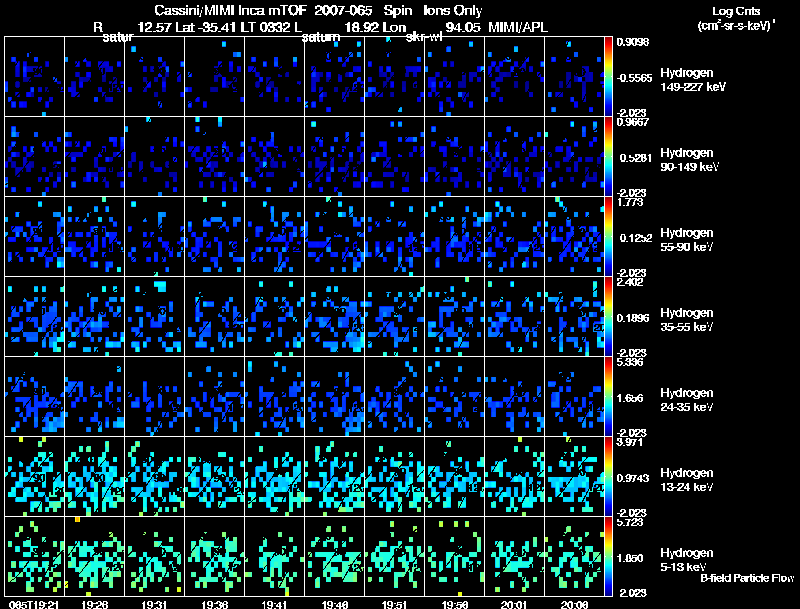Click the colorbar value 1.773
800x609 pixels.
(x=630, y=202)
